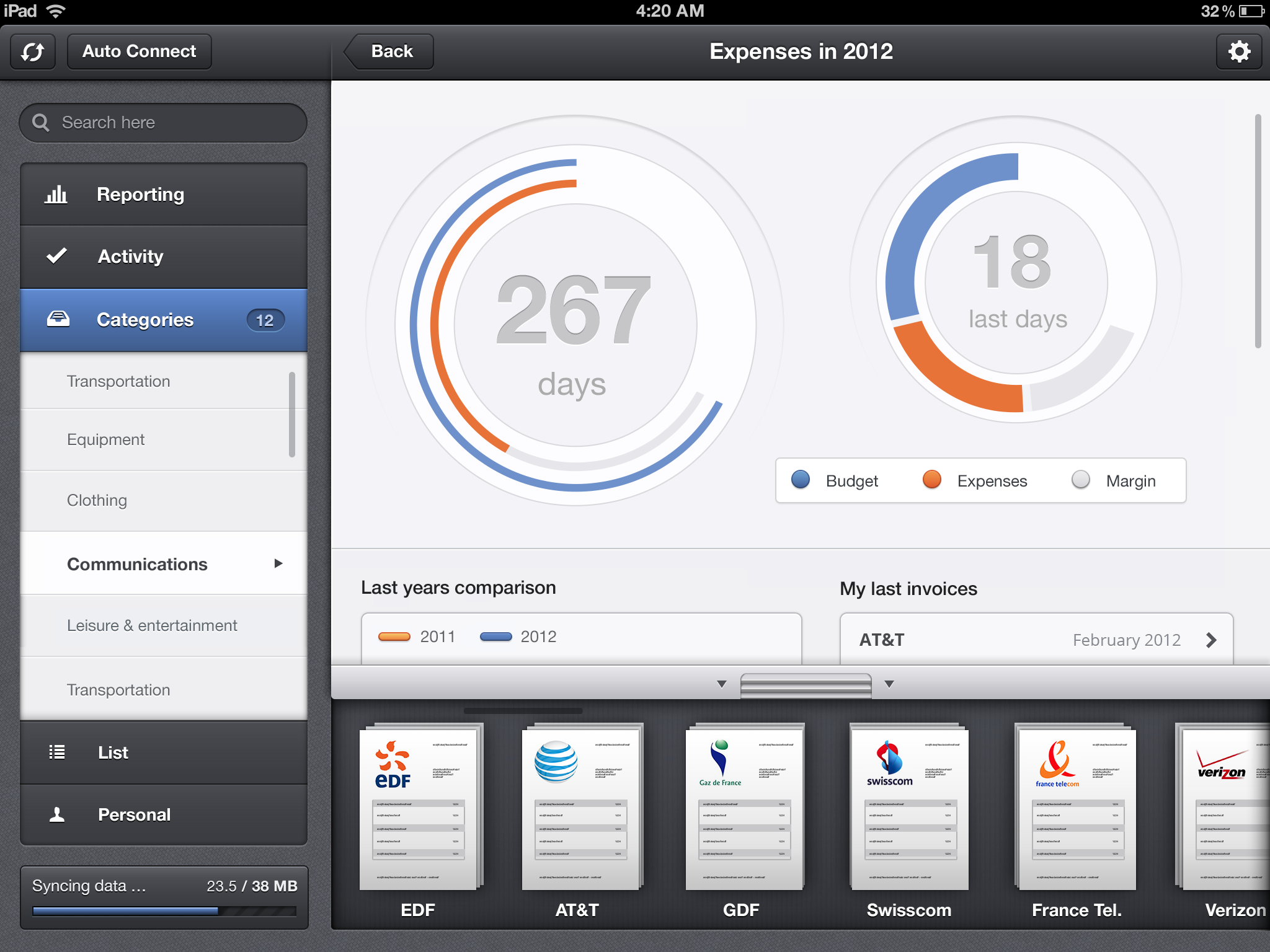The image size is (1270, 952).
Task: Click the Personal user silhouette icon
Action: click(57, 814)
